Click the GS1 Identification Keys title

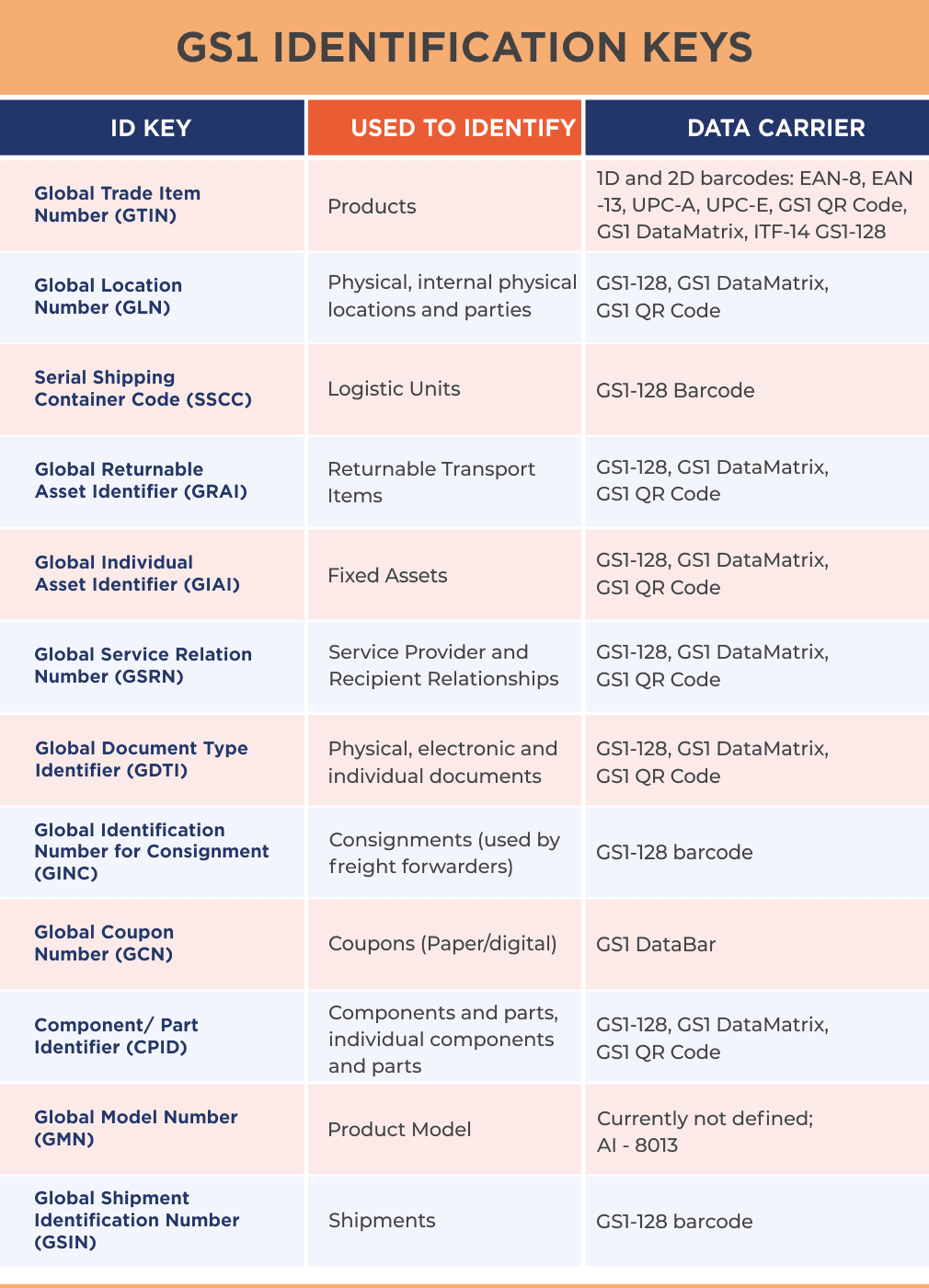pyautogui.click(x=464, y=48)
